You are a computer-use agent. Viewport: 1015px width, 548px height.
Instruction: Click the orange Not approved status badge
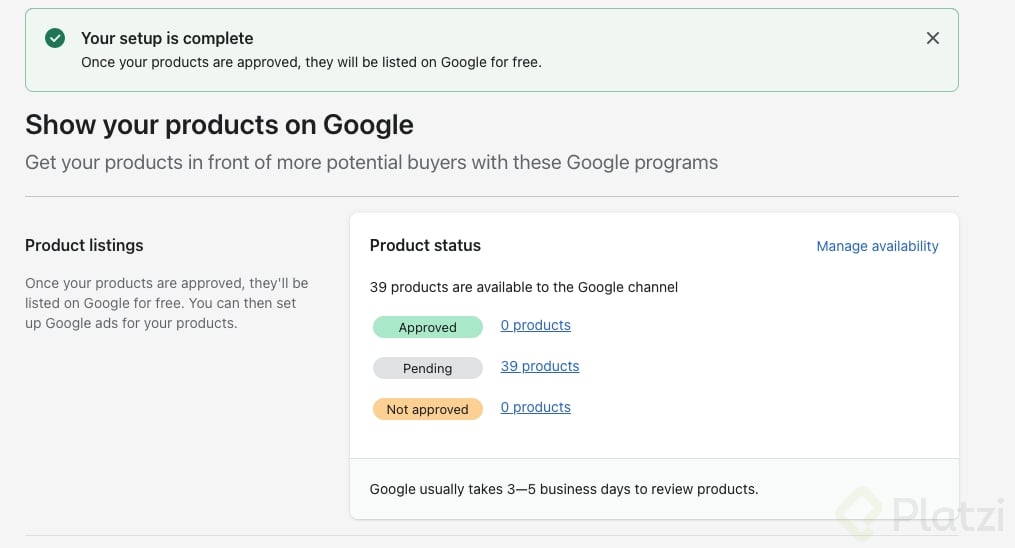point(427,409)
